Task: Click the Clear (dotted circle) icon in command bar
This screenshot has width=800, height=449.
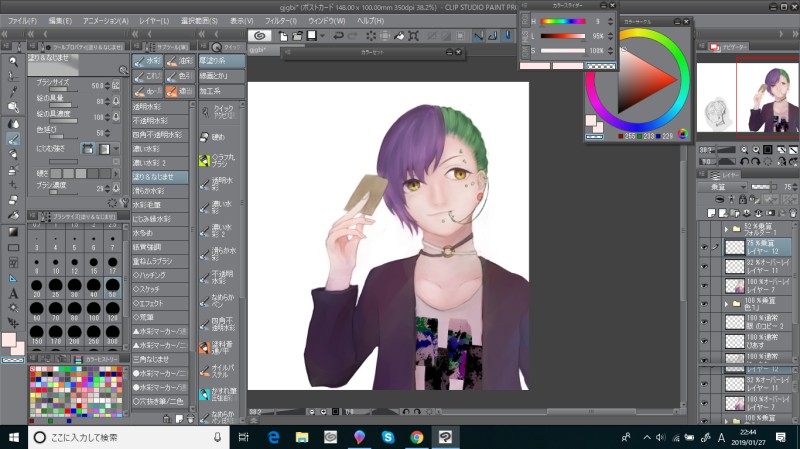Action: pos(371,36)
